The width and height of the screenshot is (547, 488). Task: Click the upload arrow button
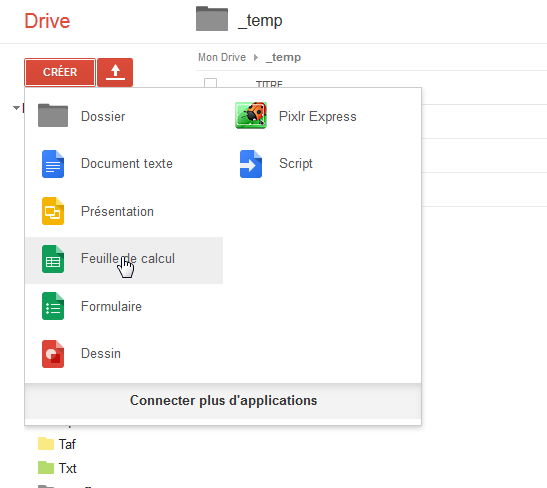coord(115,72)
